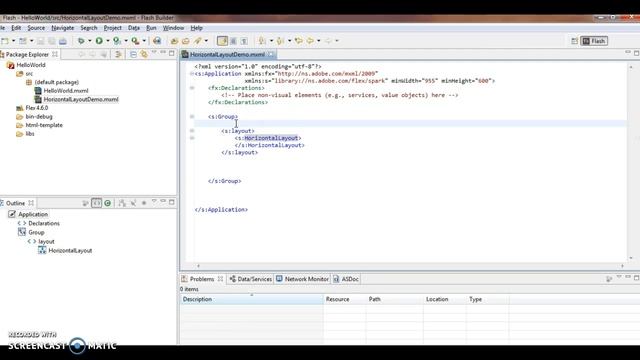
Task: Click editor vertical scrollbar down arrow
Action: (631, 258)
